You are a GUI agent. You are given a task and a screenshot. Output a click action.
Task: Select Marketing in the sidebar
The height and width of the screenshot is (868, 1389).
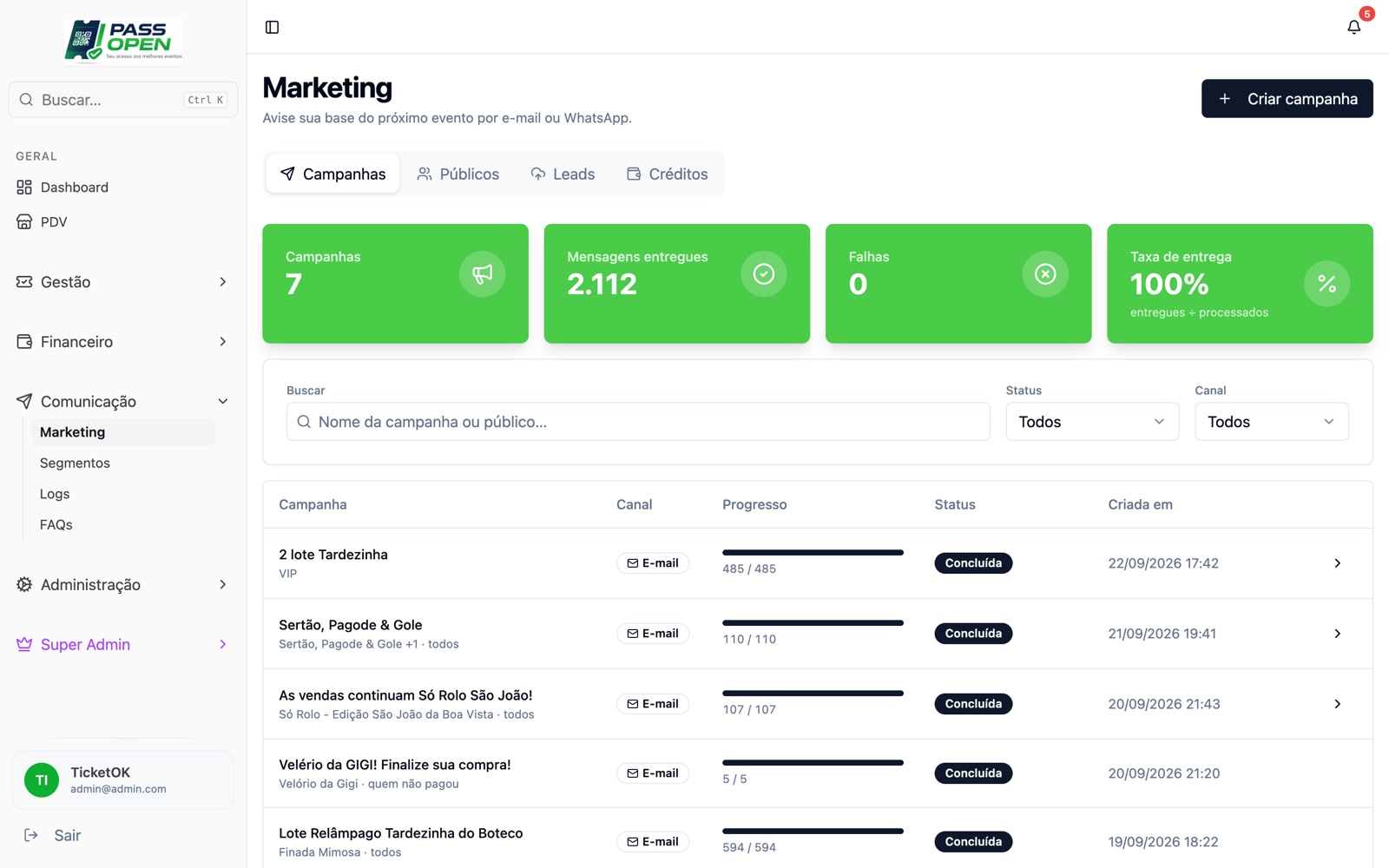tap(123, 432)
